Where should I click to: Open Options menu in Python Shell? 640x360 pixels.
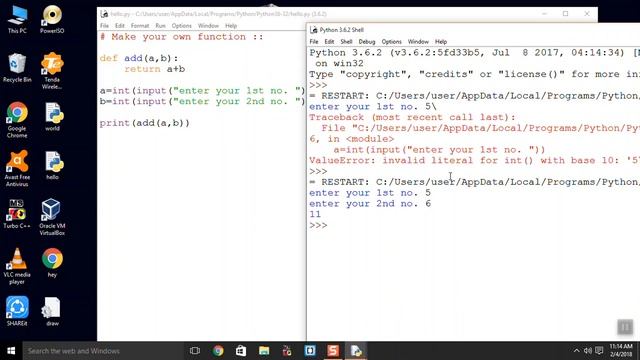click(x=391, y=42)
